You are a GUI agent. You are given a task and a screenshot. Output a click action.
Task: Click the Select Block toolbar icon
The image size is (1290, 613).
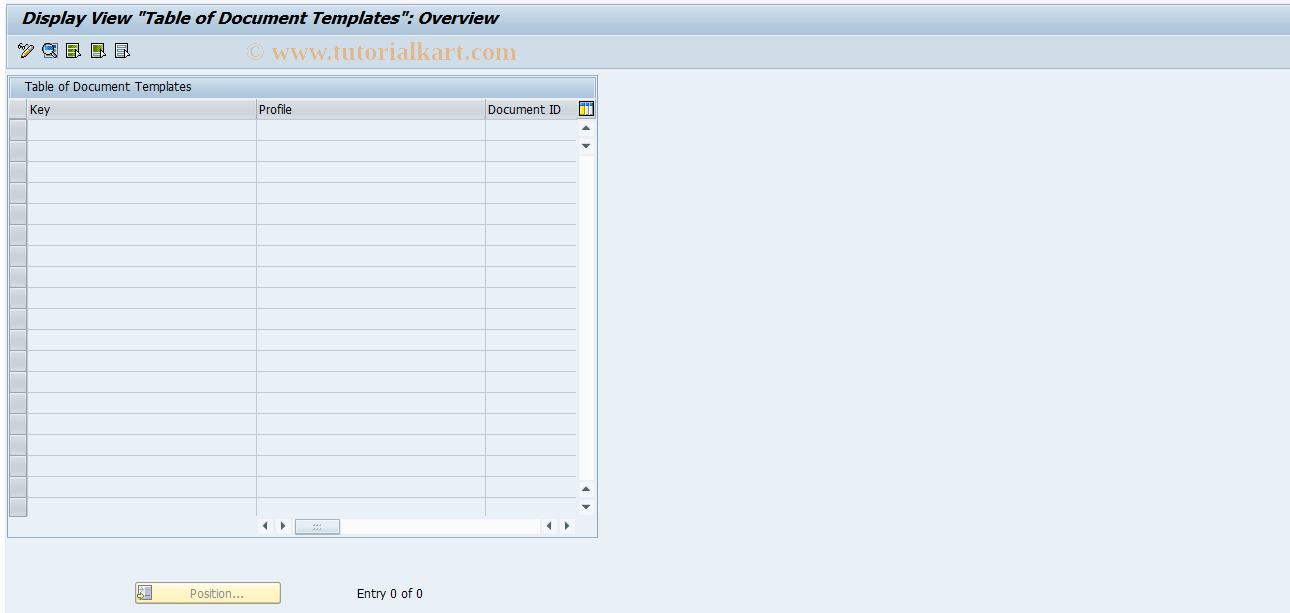point(98,51)
